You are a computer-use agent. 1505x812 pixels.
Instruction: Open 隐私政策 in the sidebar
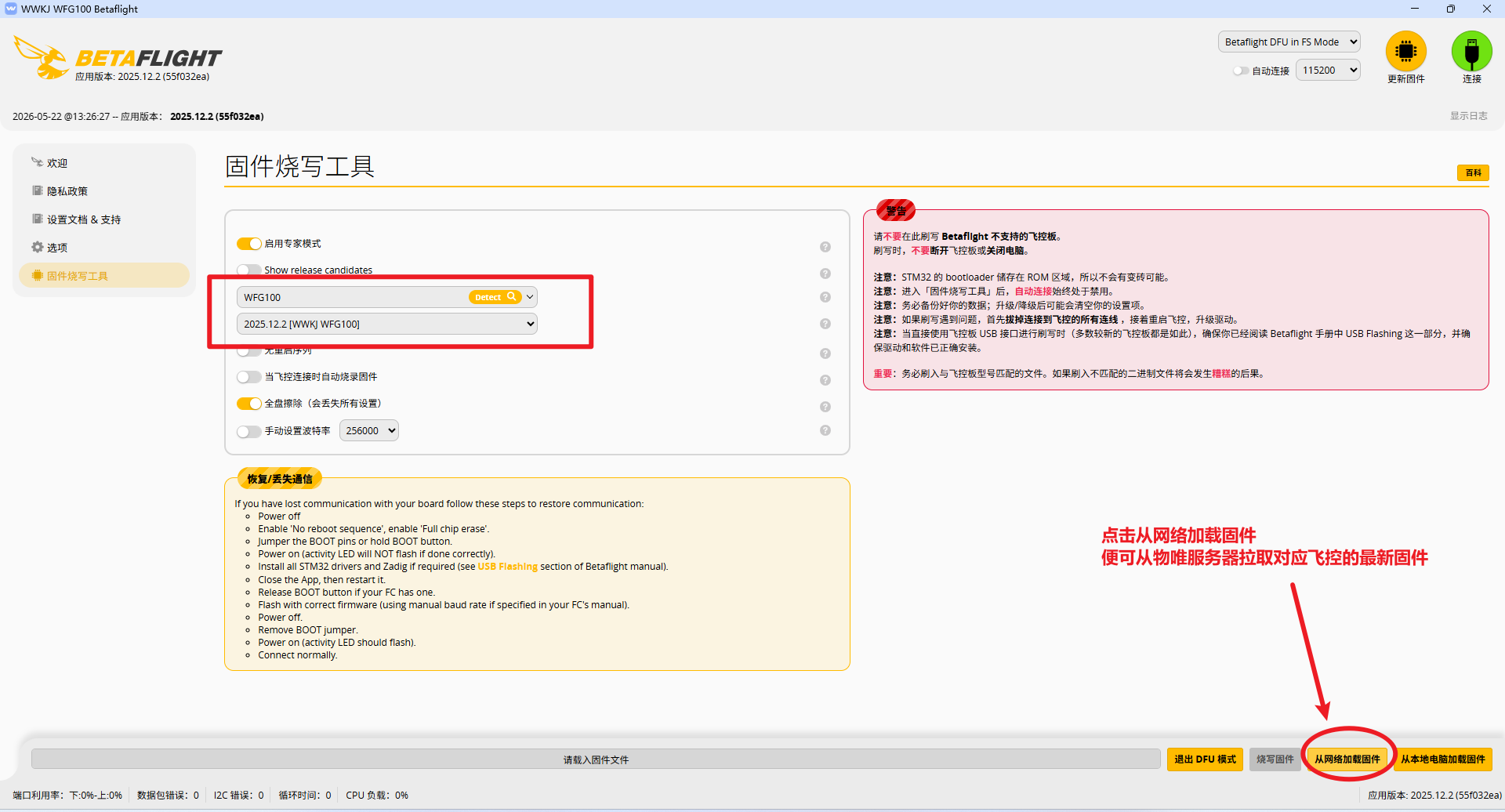104,191
